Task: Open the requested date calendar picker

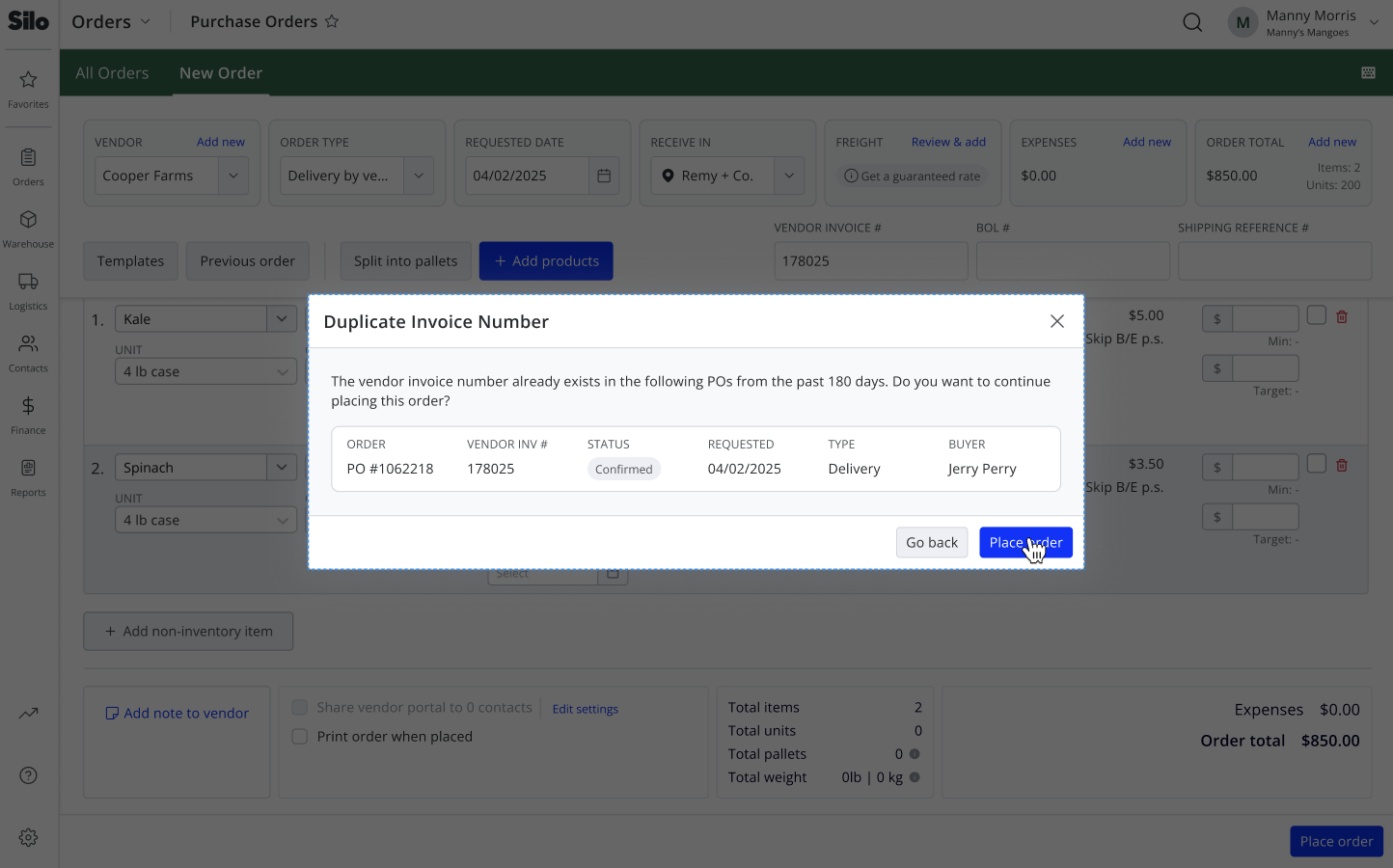Action: coord(604,176)
